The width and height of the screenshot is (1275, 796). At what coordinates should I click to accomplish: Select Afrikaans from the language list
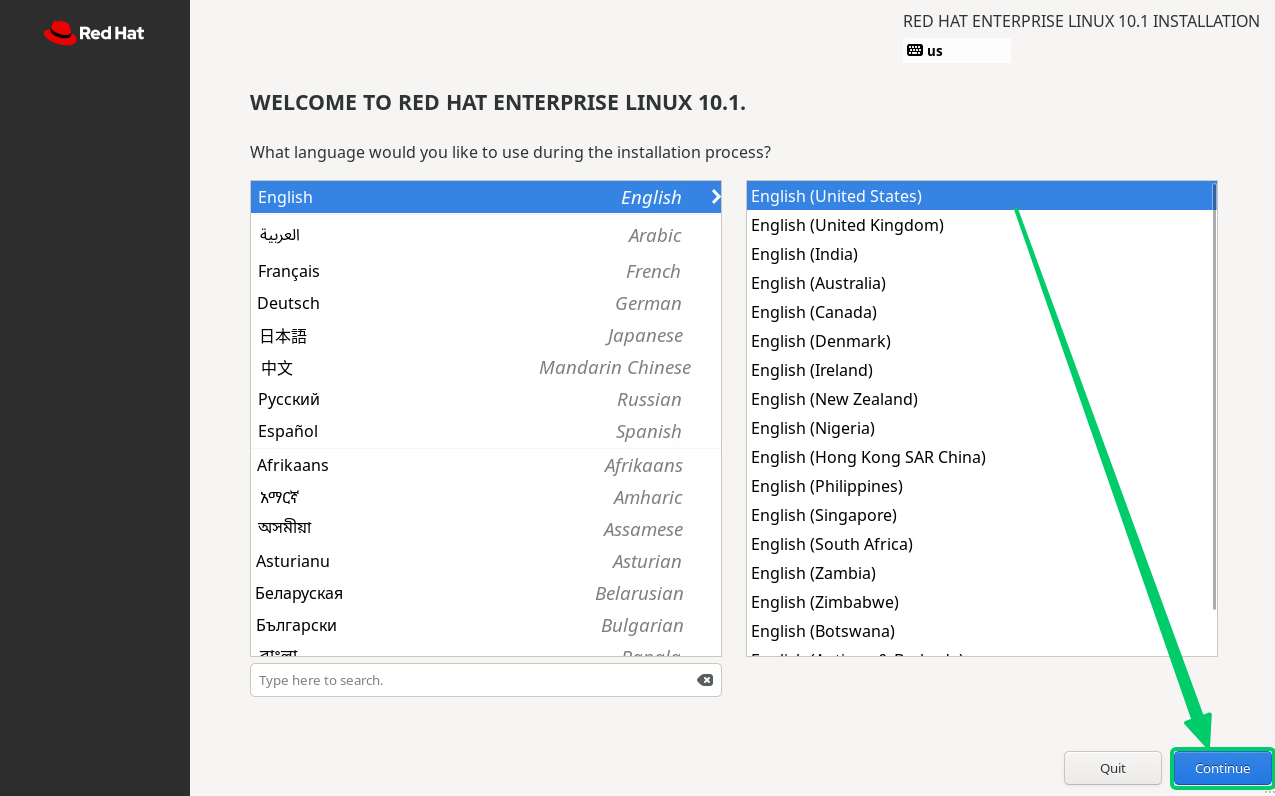tap(486, 465)
